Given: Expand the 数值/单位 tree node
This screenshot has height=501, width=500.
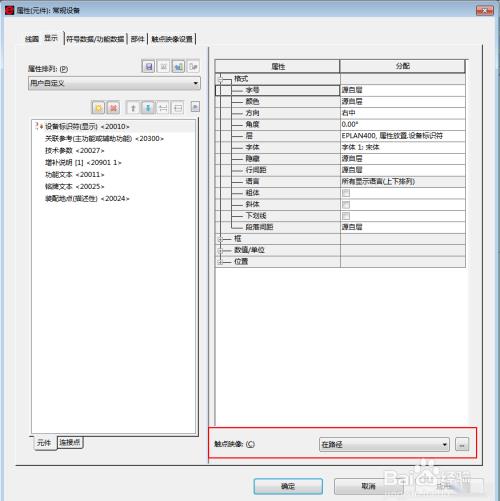Looking at the screenshot, I should click(220, 250).
